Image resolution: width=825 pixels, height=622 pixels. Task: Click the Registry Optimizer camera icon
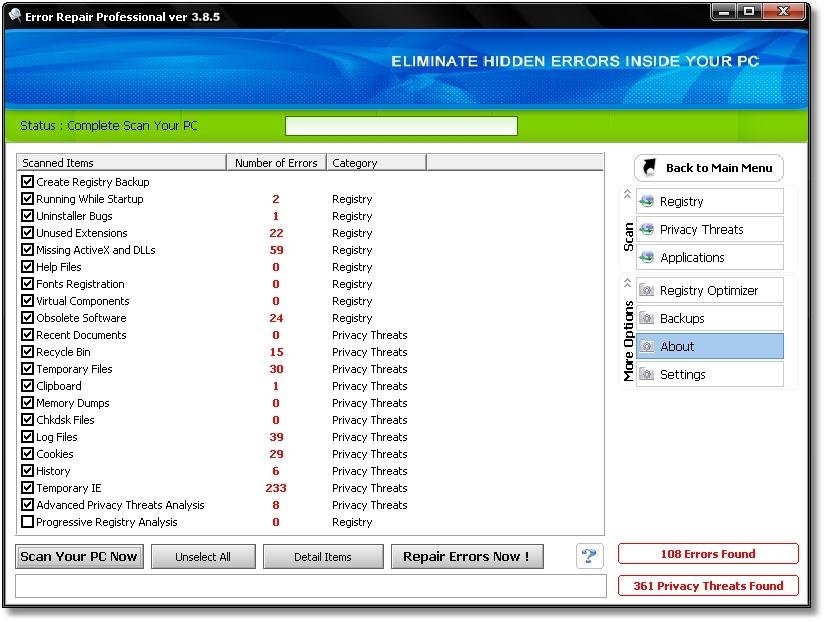tap(647, 291)
